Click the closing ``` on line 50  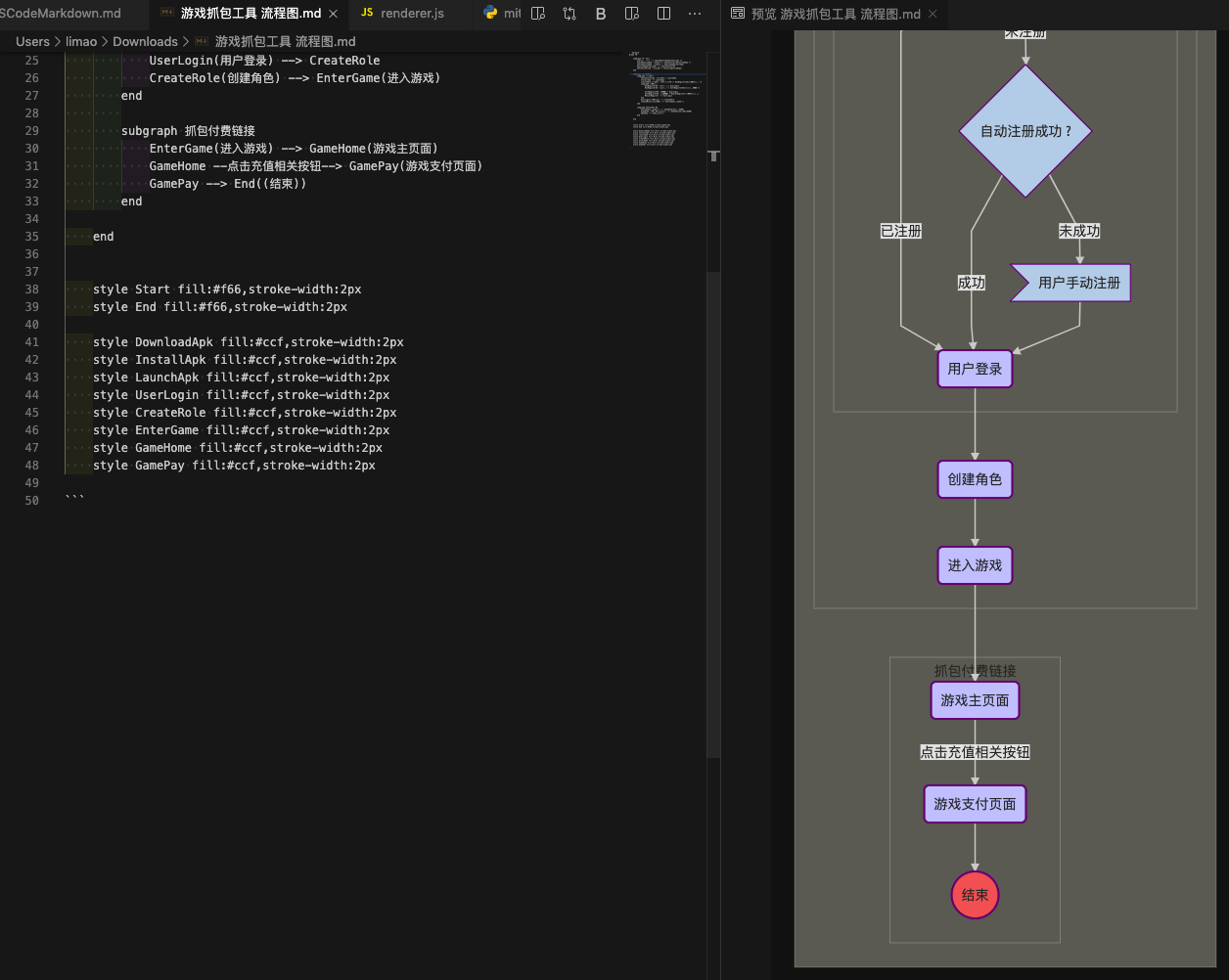(75, 501)
